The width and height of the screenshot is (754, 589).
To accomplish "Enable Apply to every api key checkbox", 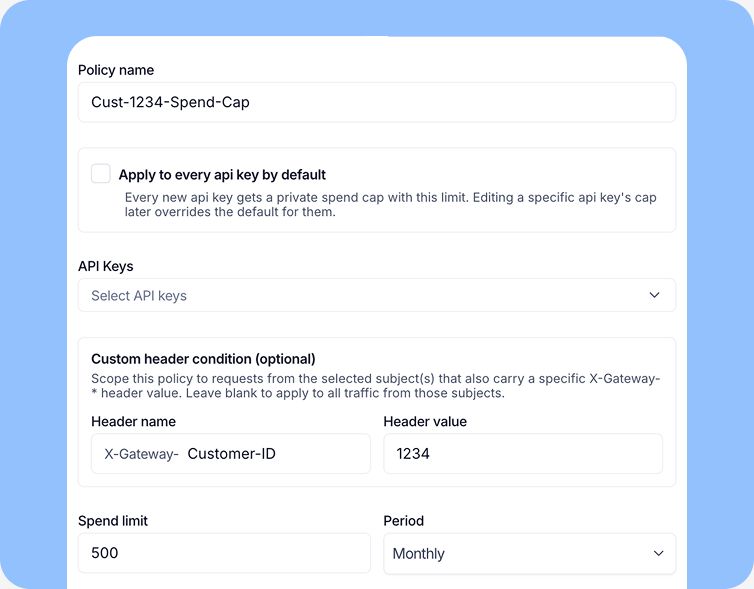I will [x=101, y=174].
